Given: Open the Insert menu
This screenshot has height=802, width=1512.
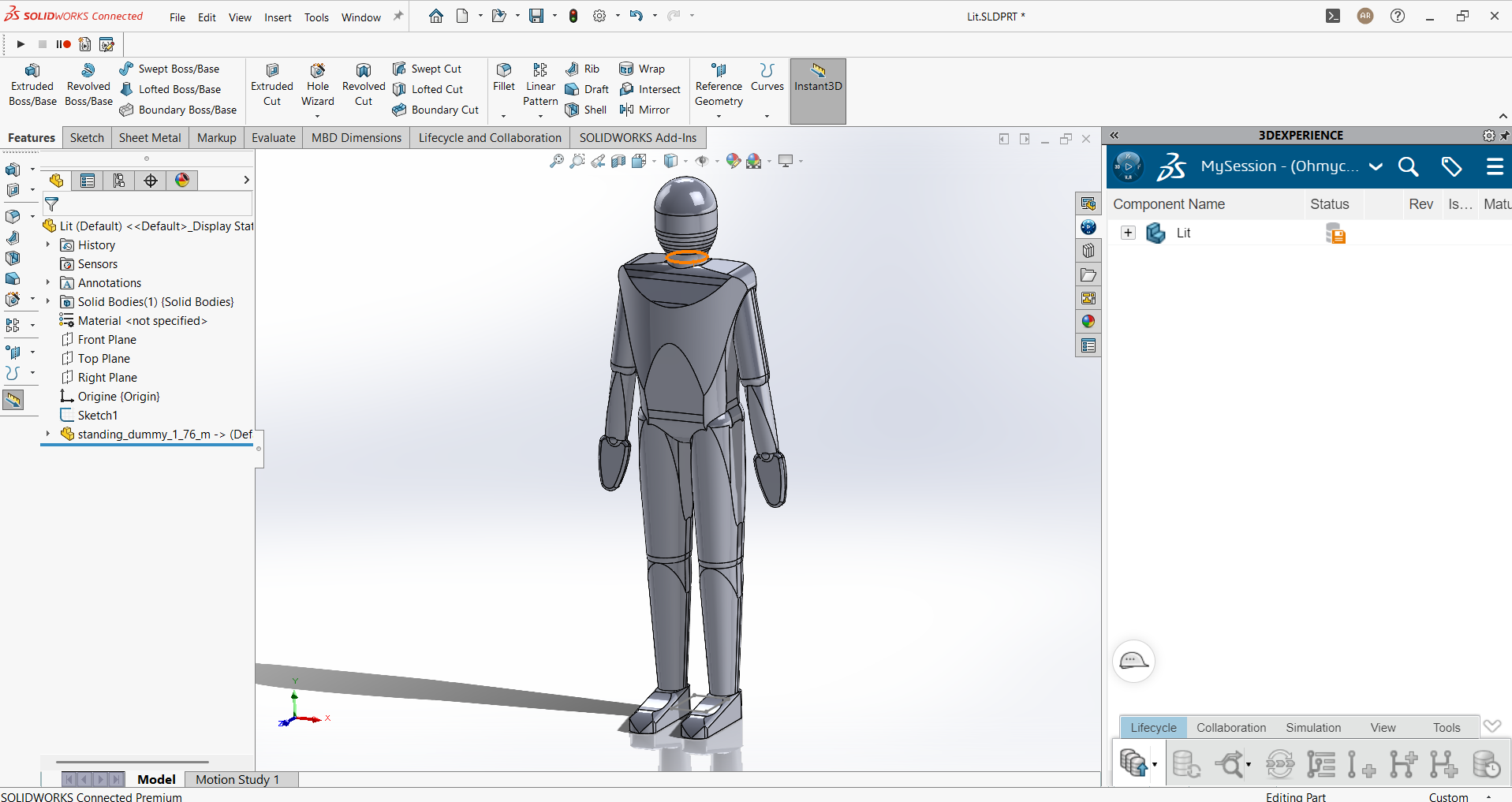Looking at the screenshot, I should 278,17.
